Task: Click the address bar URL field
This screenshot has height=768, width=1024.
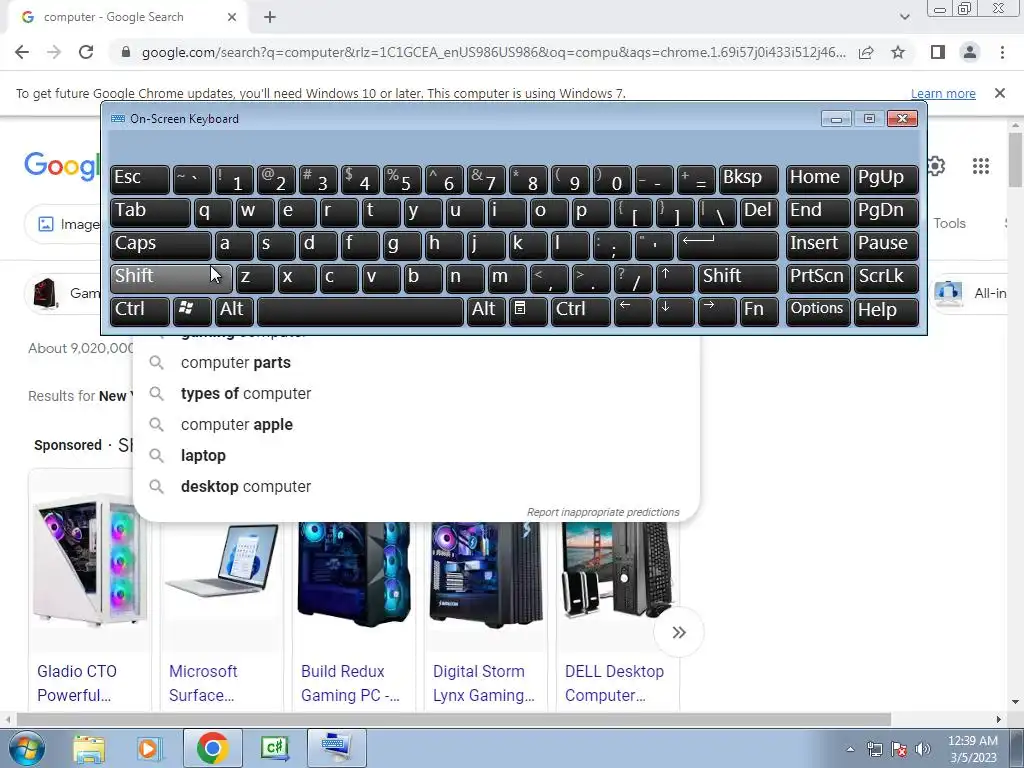Action: click(493, 52)
